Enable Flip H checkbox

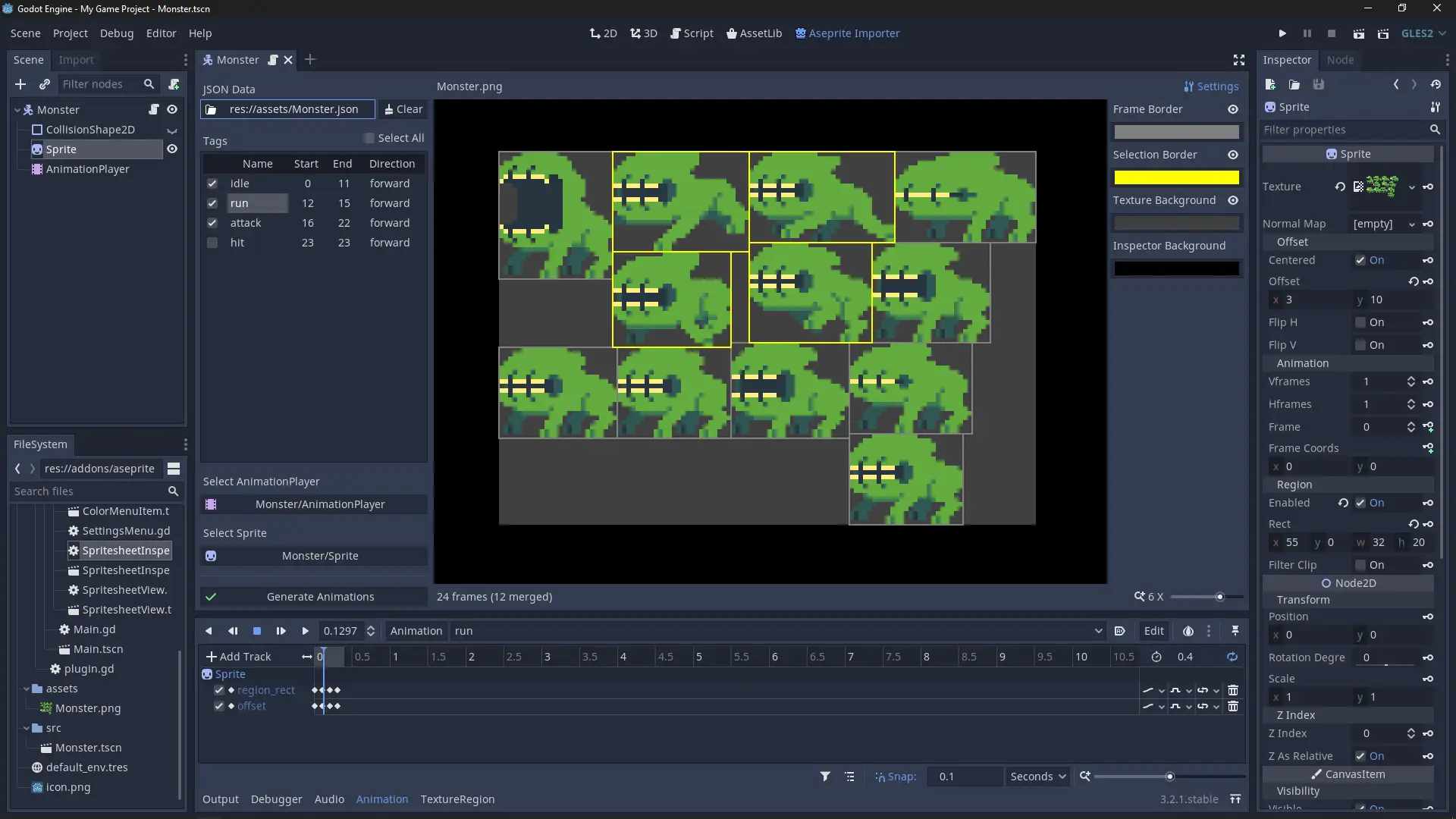[1360, 322]
